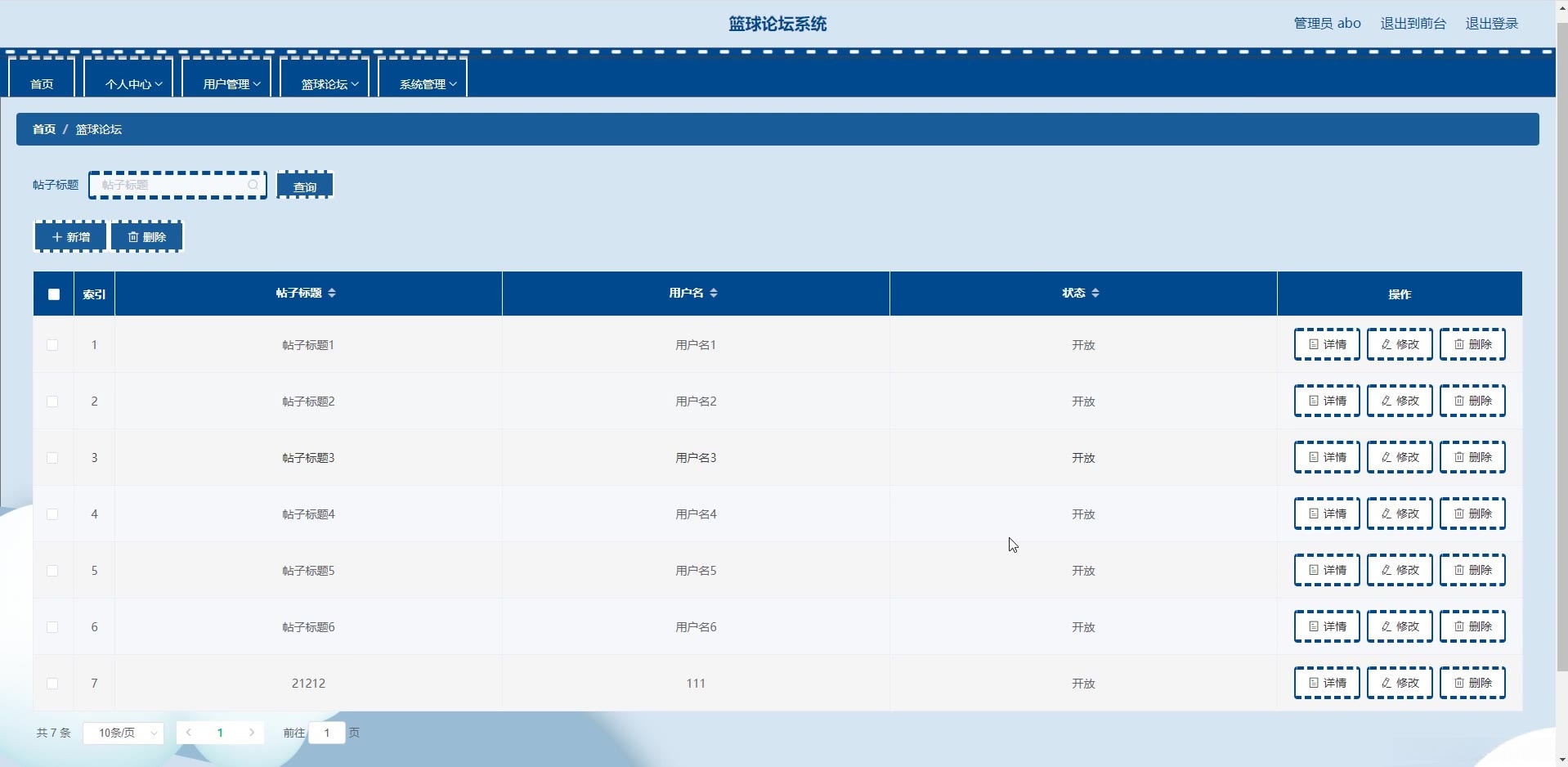
Task: Click 首页 in the breadcrumb
Action: [44, 129]
